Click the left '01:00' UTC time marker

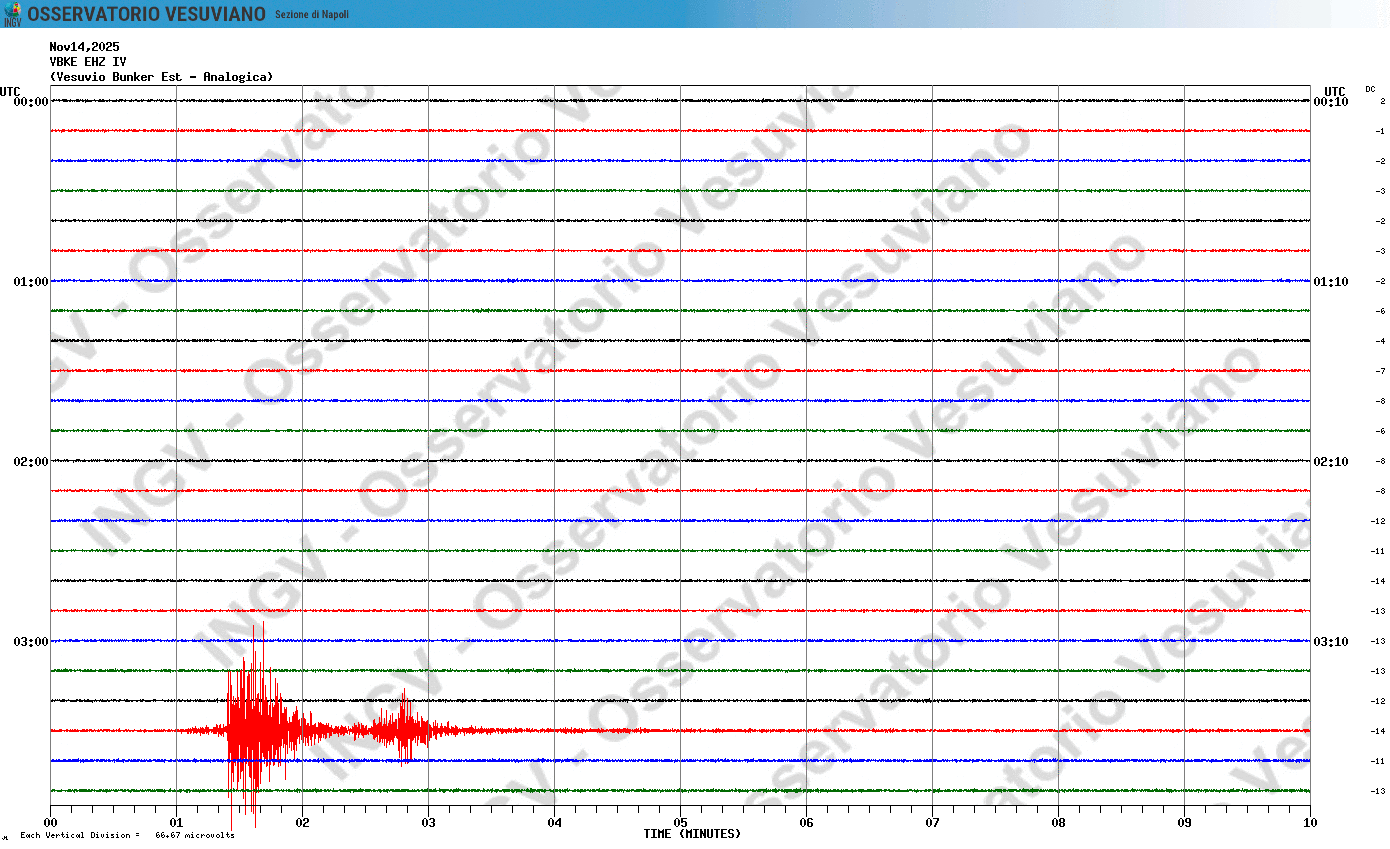30,281
